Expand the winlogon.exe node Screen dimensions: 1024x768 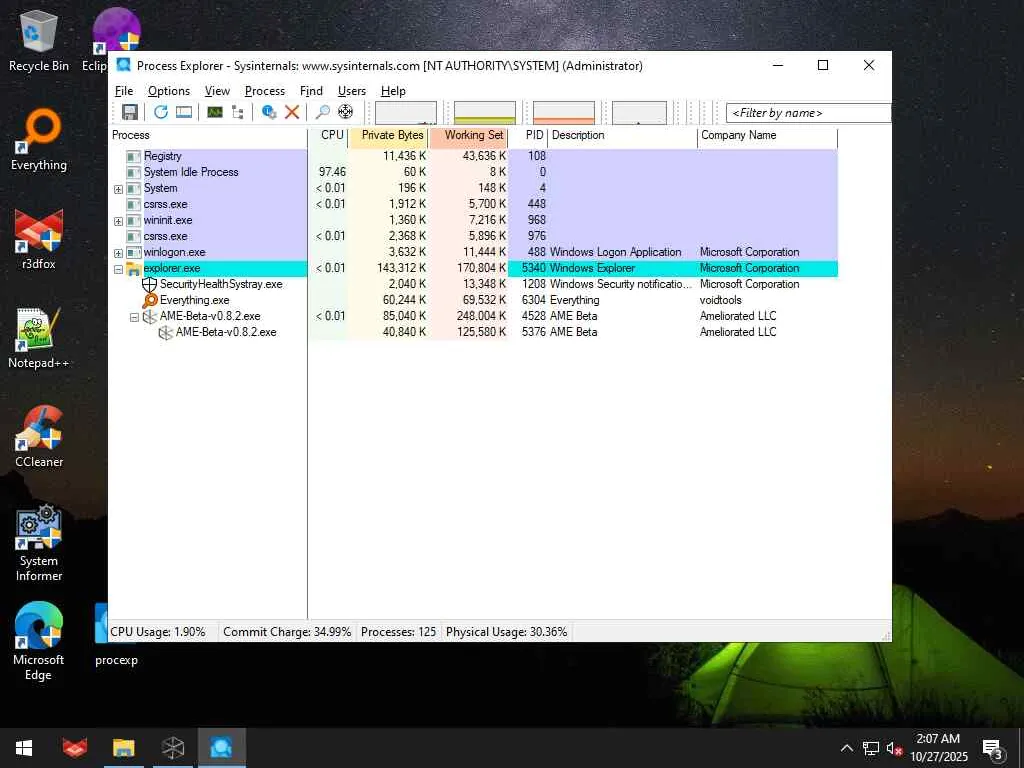[118, 253]
